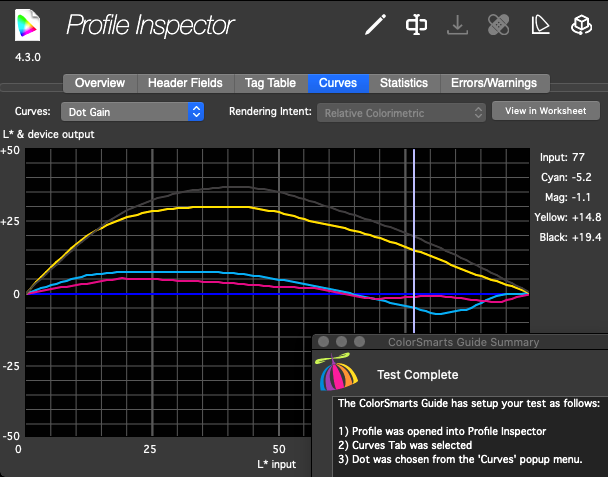This screenshot has height=477, width=608.
Task: Click the download arrow icon
Action: tap(457, 25)
